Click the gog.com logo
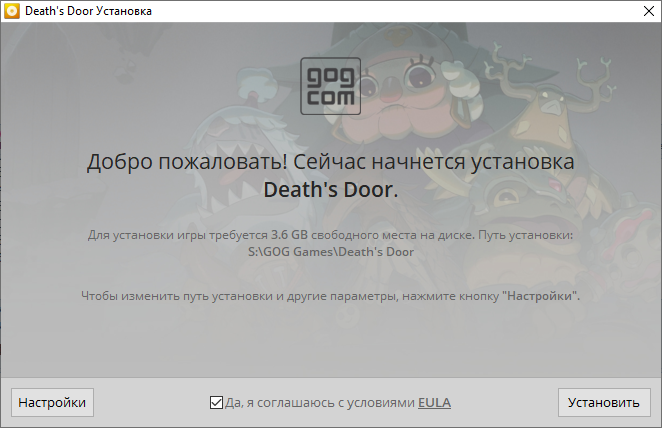The image size is (662, 428). (x=331, y=86)
